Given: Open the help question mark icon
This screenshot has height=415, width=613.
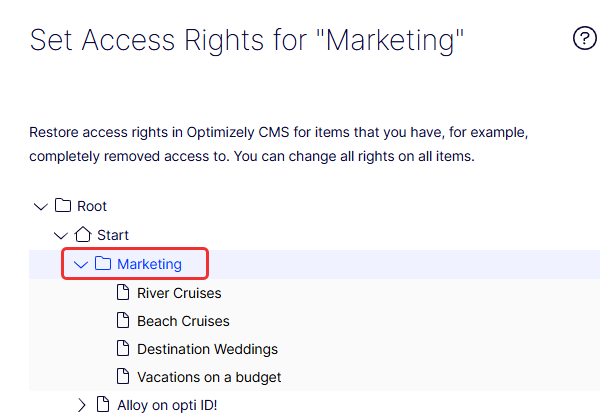Looking at the screenshot, I should coord(584,39).
